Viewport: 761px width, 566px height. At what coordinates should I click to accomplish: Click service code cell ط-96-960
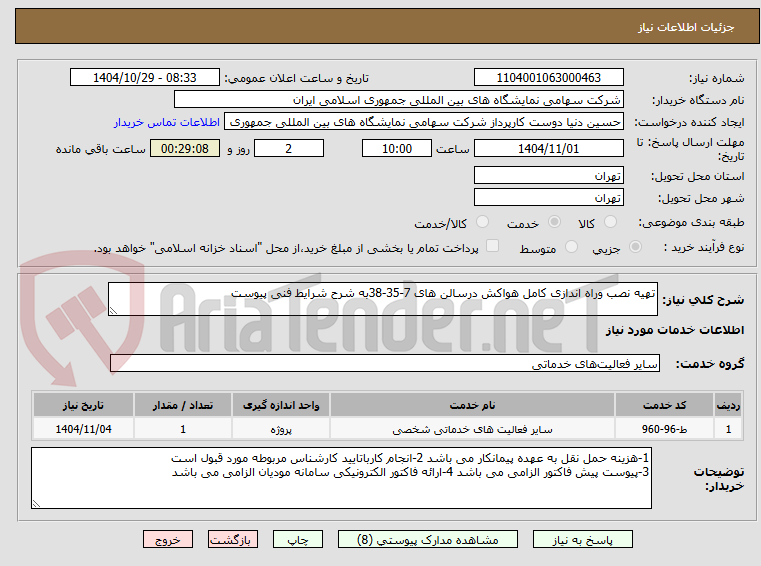(664, 429)
